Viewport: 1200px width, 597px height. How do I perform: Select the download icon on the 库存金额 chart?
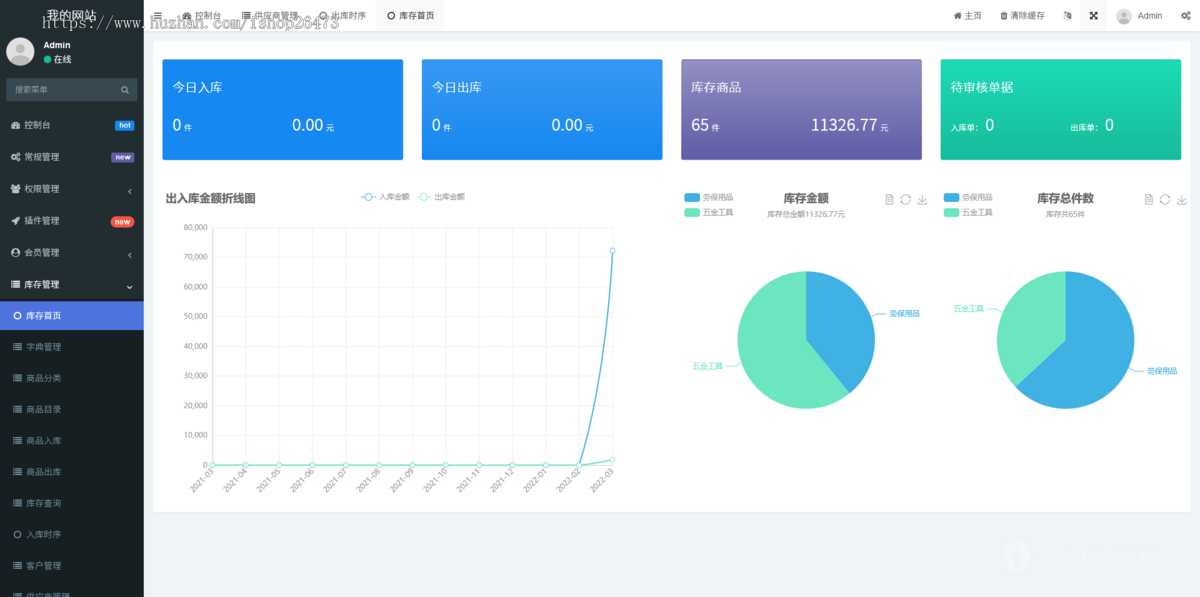tap(922, 199)
